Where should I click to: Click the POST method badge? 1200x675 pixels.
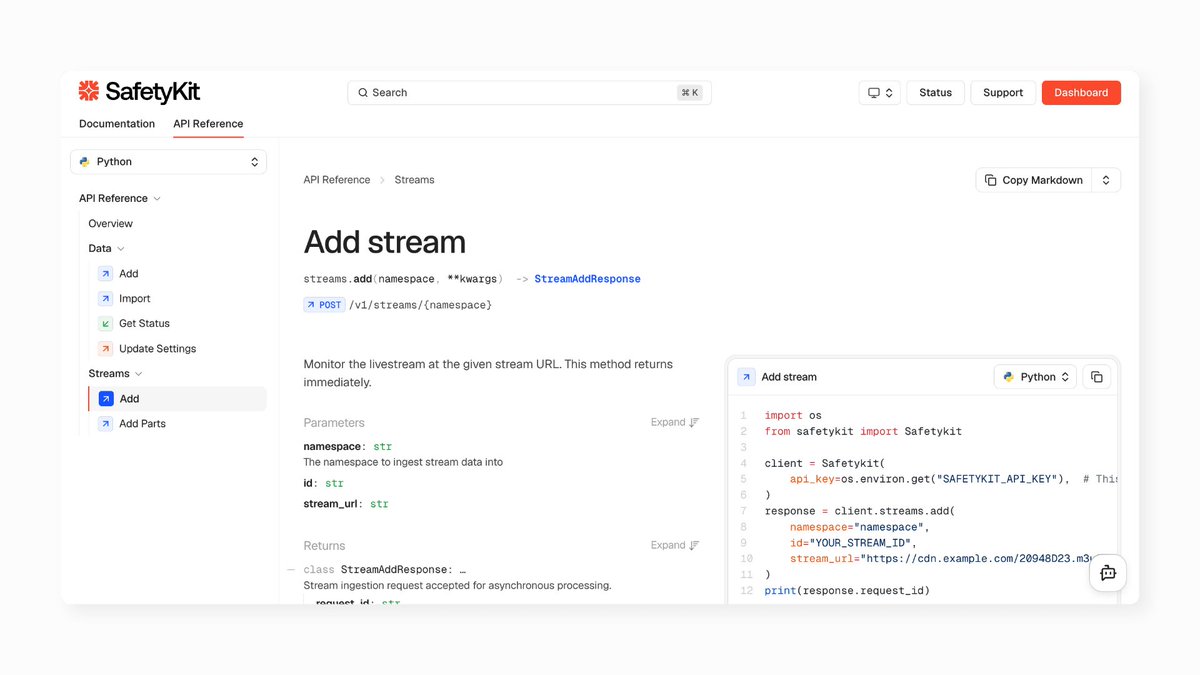pos(324,305)
